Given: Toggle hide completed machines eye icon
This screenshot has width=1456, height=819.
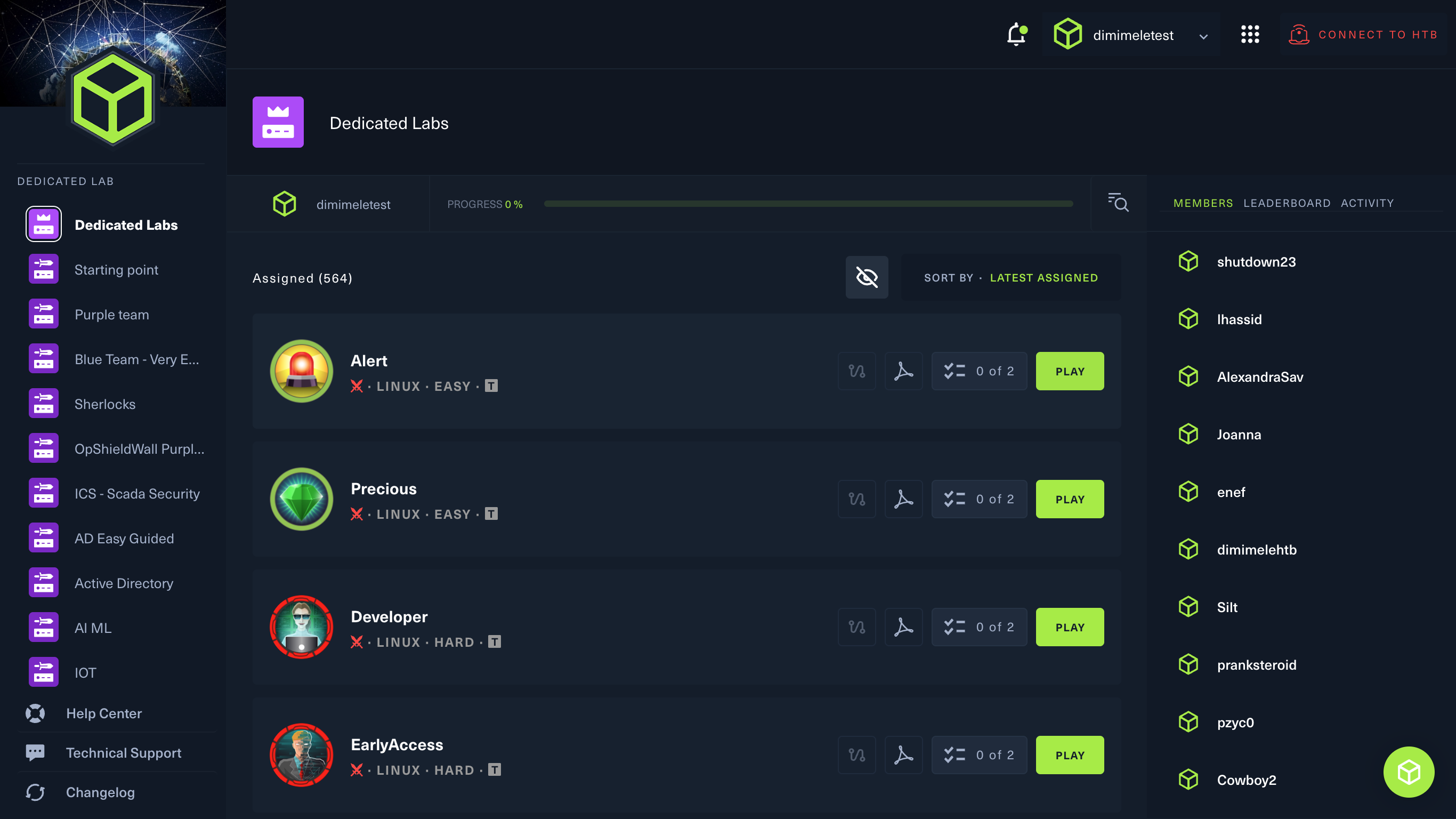Looking at the screenshot, I should coord(867,277).
